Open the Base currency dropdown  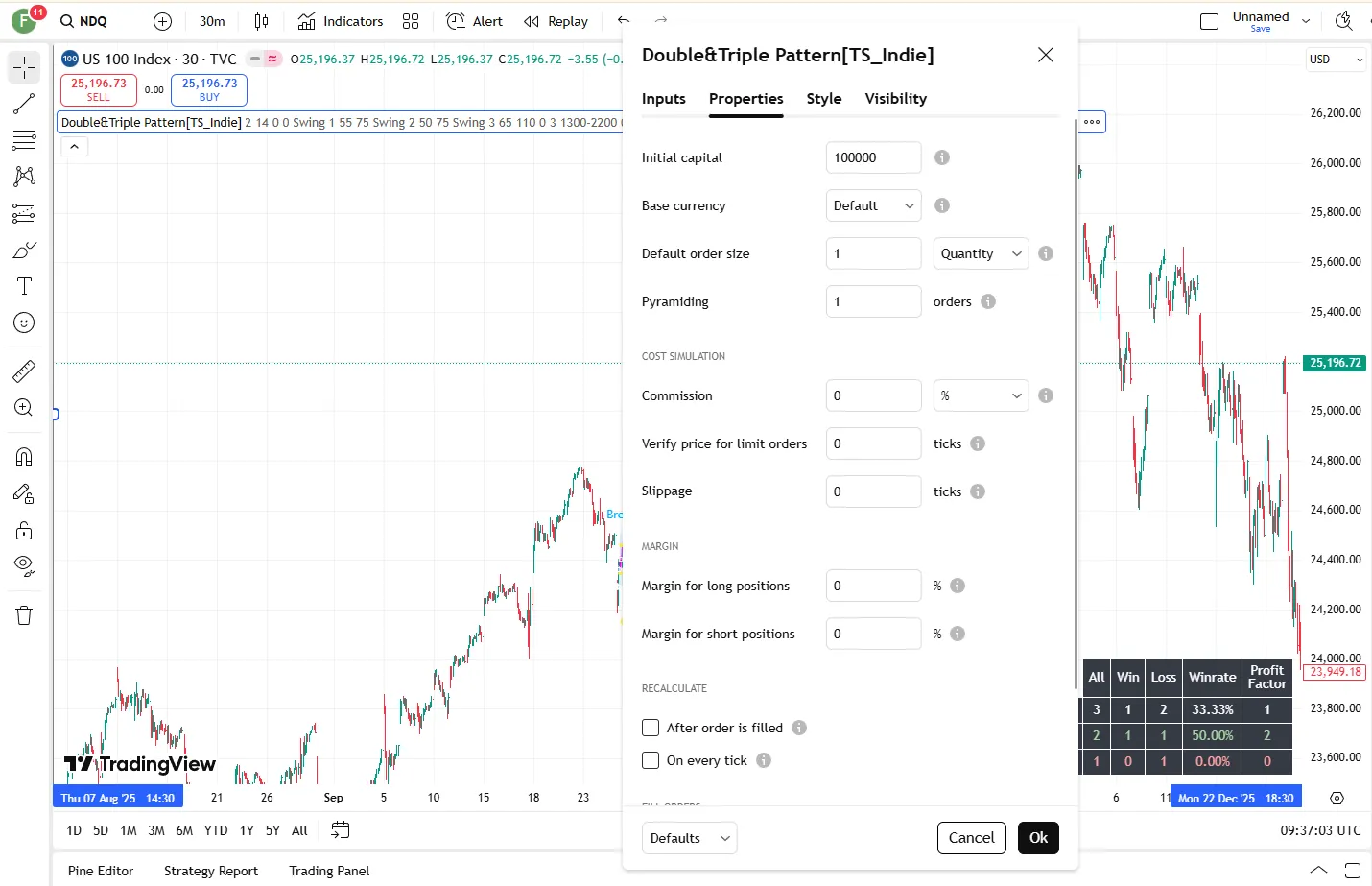(x=873, y=205)
